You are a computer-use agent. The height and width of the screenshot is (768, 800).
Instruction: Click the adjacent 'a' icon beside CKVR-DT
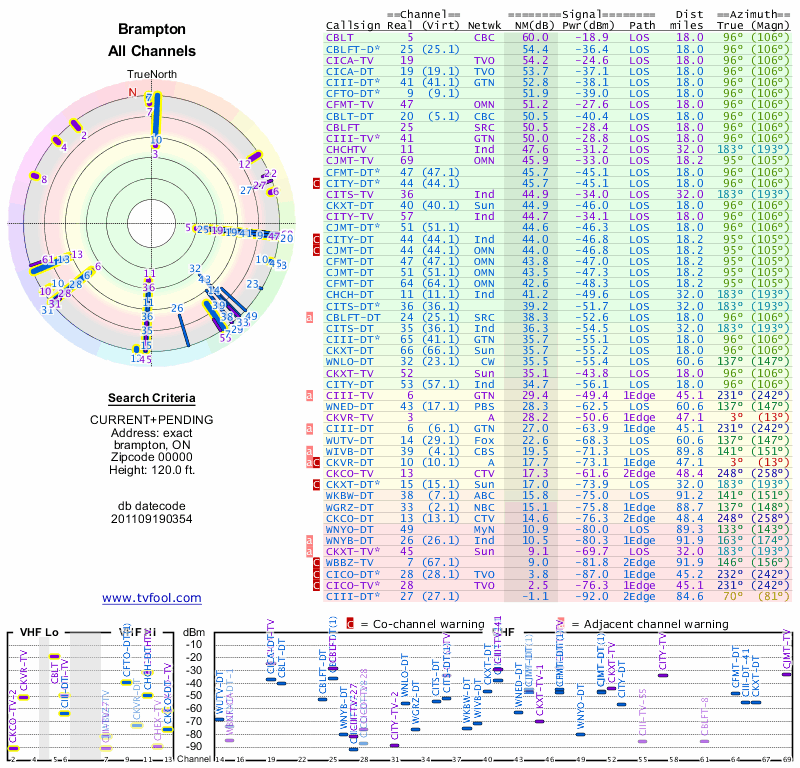click(309, 463)
